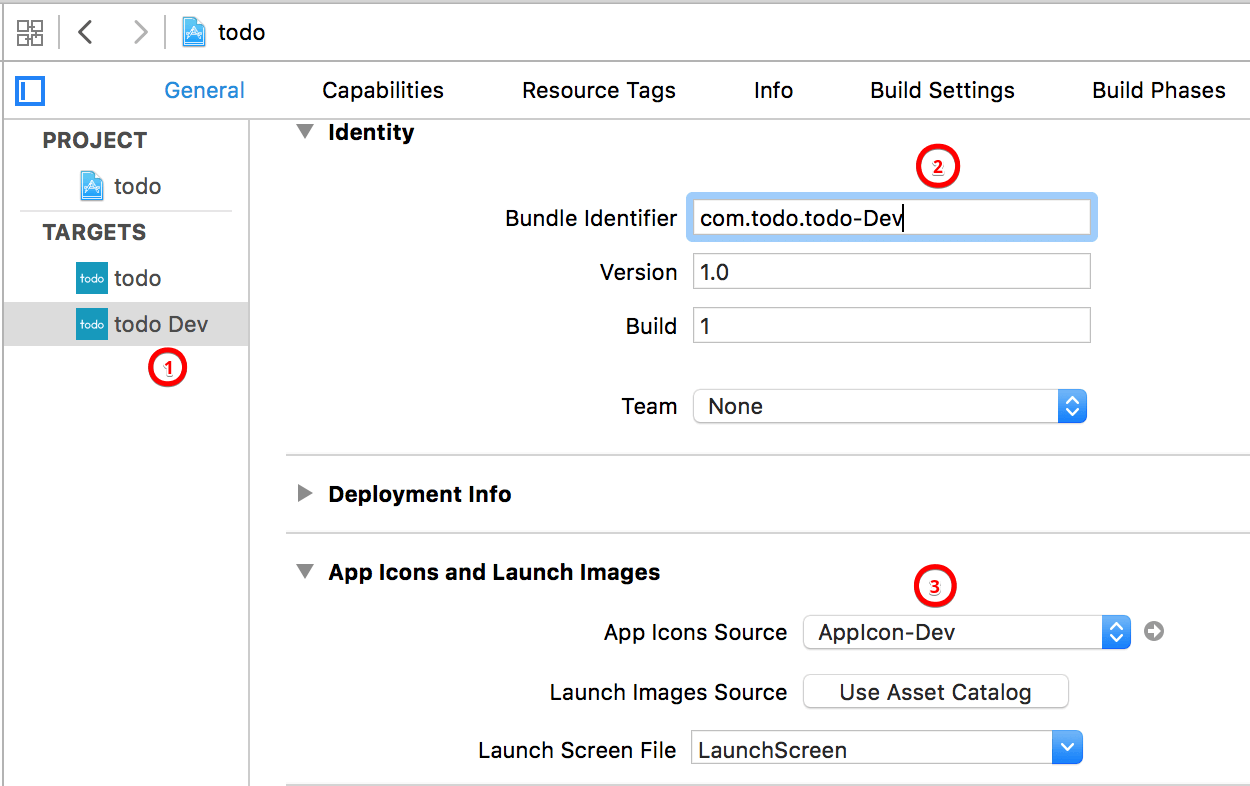The image size is (1250, 786).
Task: Open the arrow next to App Icons Source
Action: tap(1153, 632)
